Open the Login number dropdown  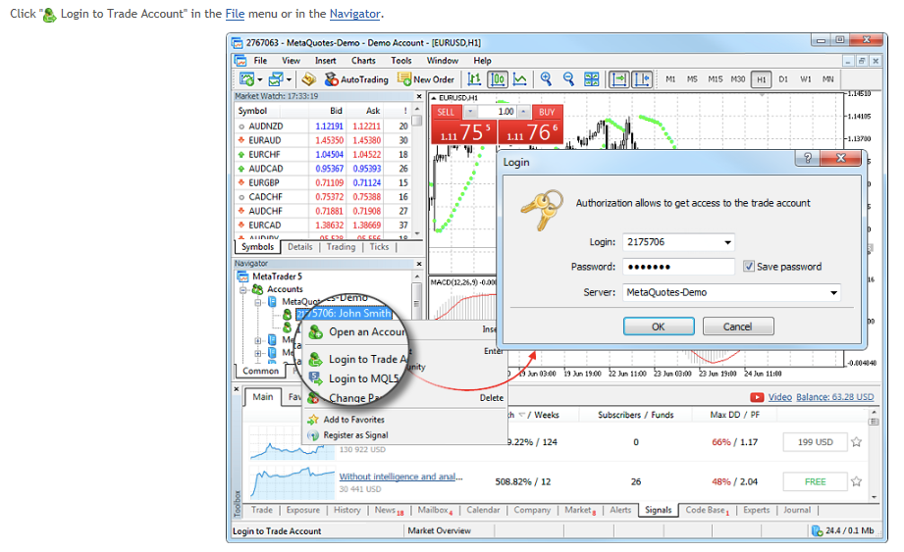(x=728, y=242)
